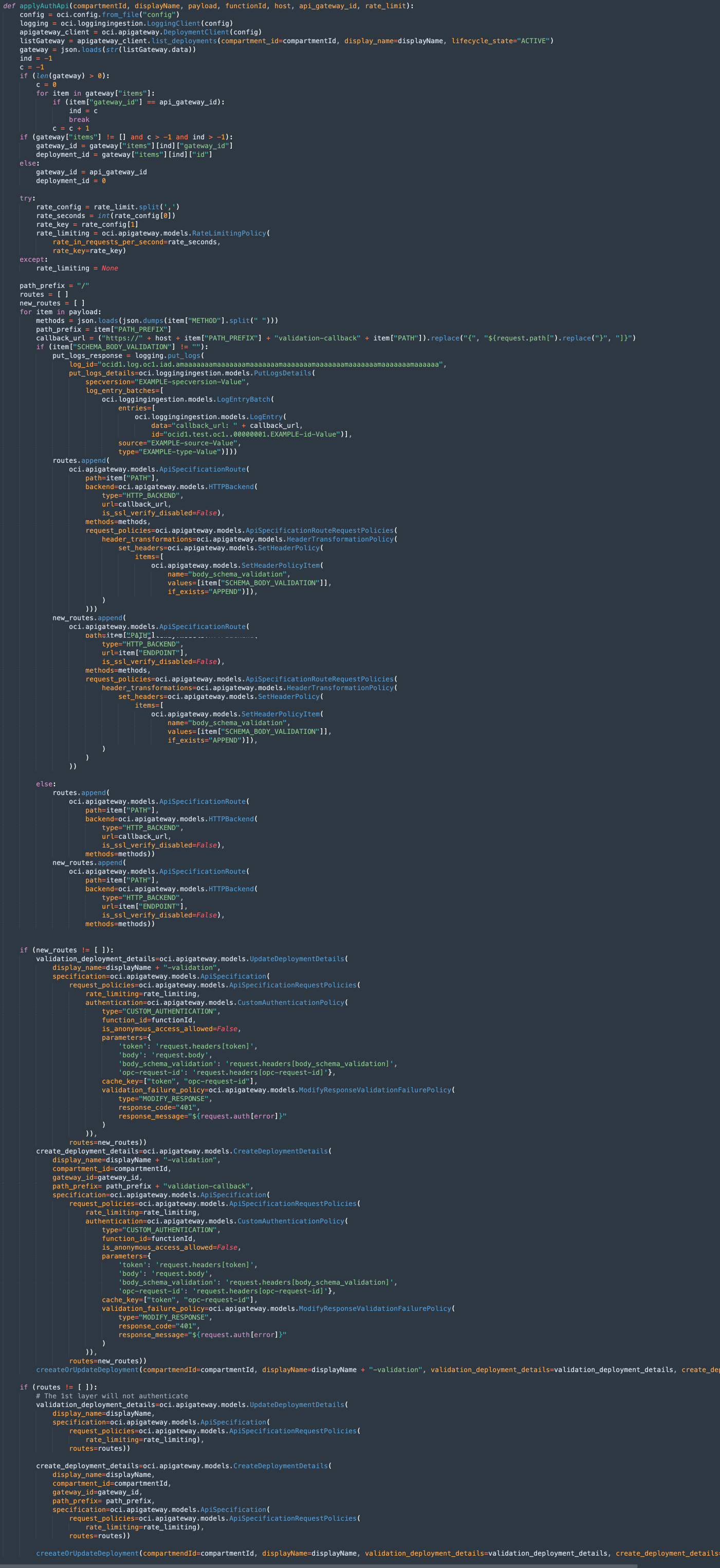Click the 'rate_limiting = None' line
The width and height of the screenshot is (720, 1568).
tap(77, 268)
